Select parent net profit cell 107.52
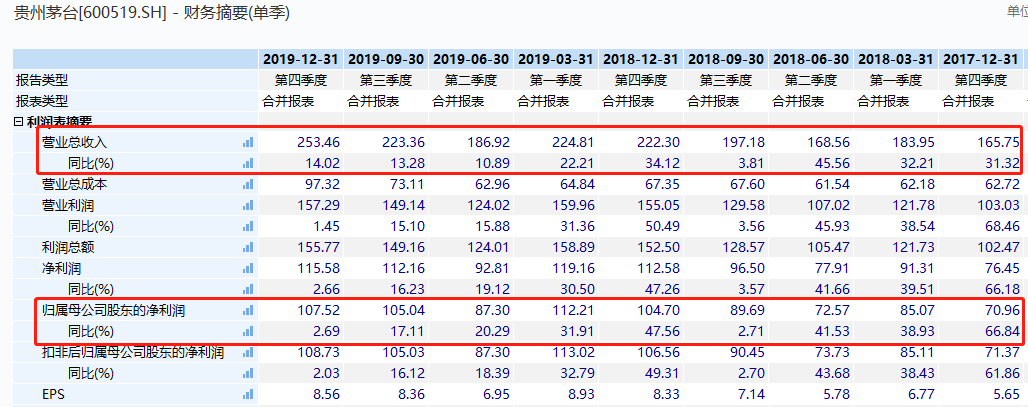The width and height of the screenshot is (1028, 407). point(319,310)
